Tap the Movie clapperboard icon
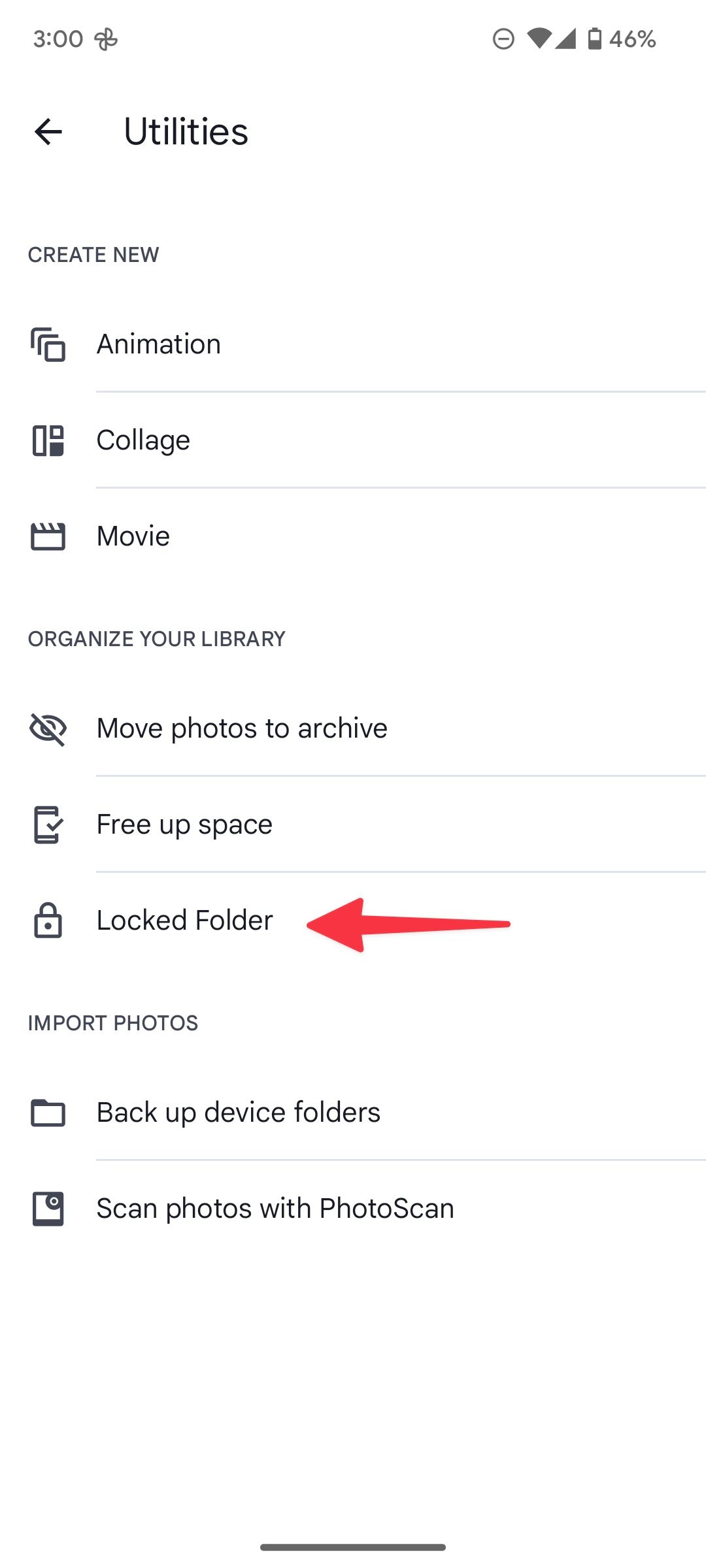This screenshot has width=706, height=1568. 47,536
